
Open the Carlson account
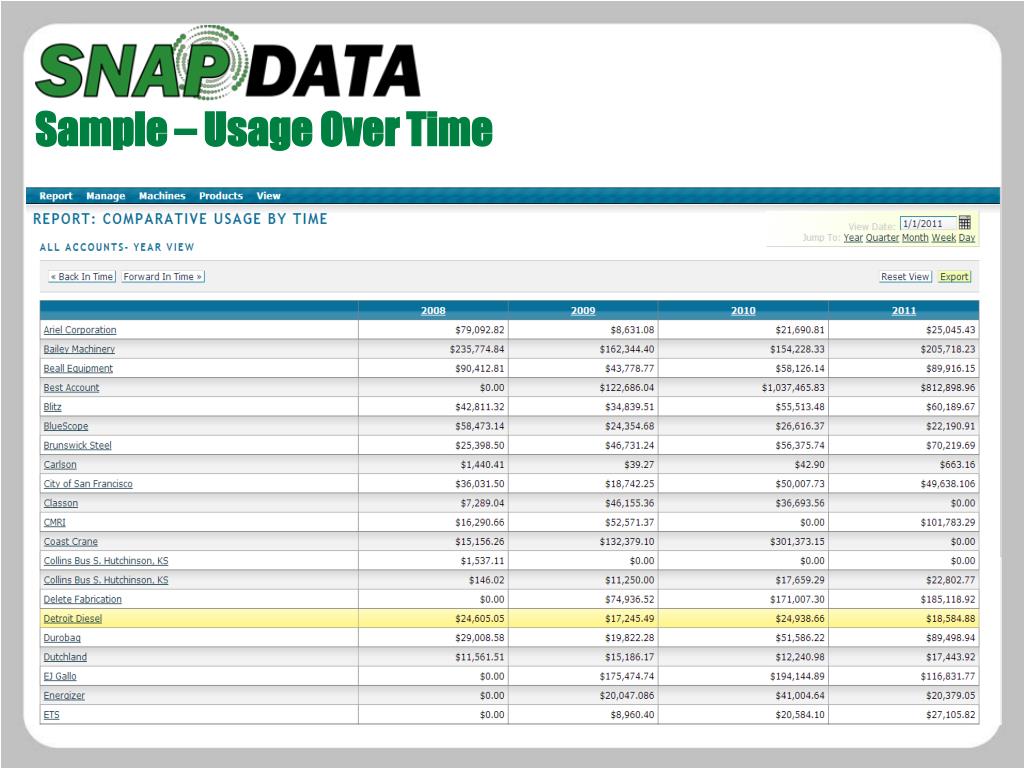[59, 465]
